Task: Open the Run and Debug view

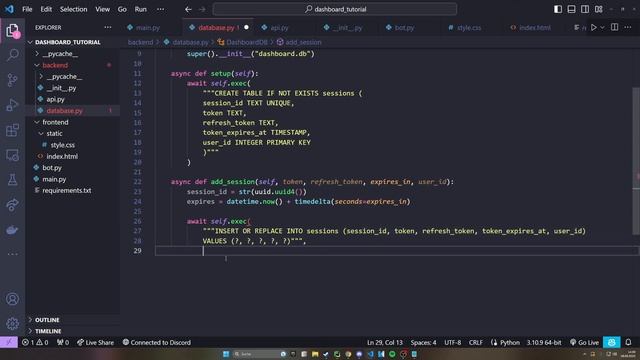Action: 12,105
